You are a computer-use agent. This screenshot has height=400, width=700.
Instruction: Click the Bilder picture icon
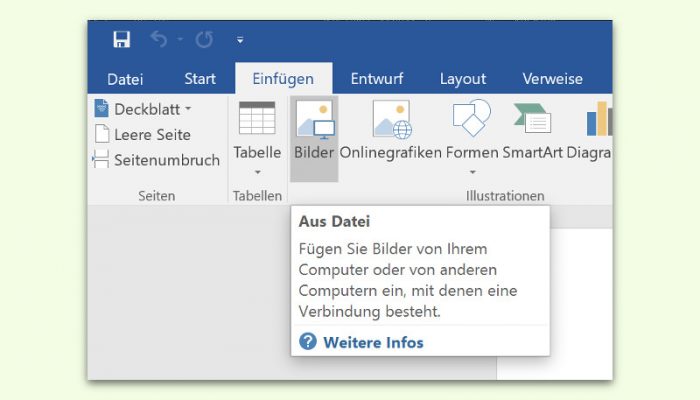(315, 120)
